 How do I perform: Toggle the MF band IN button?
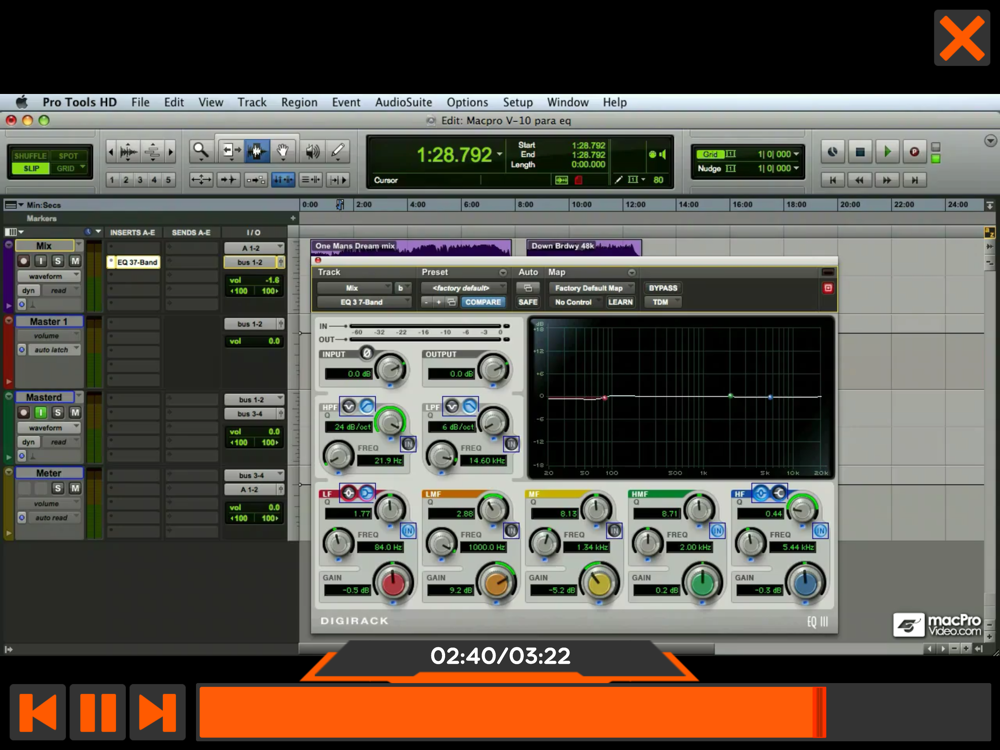pos(614,530)
